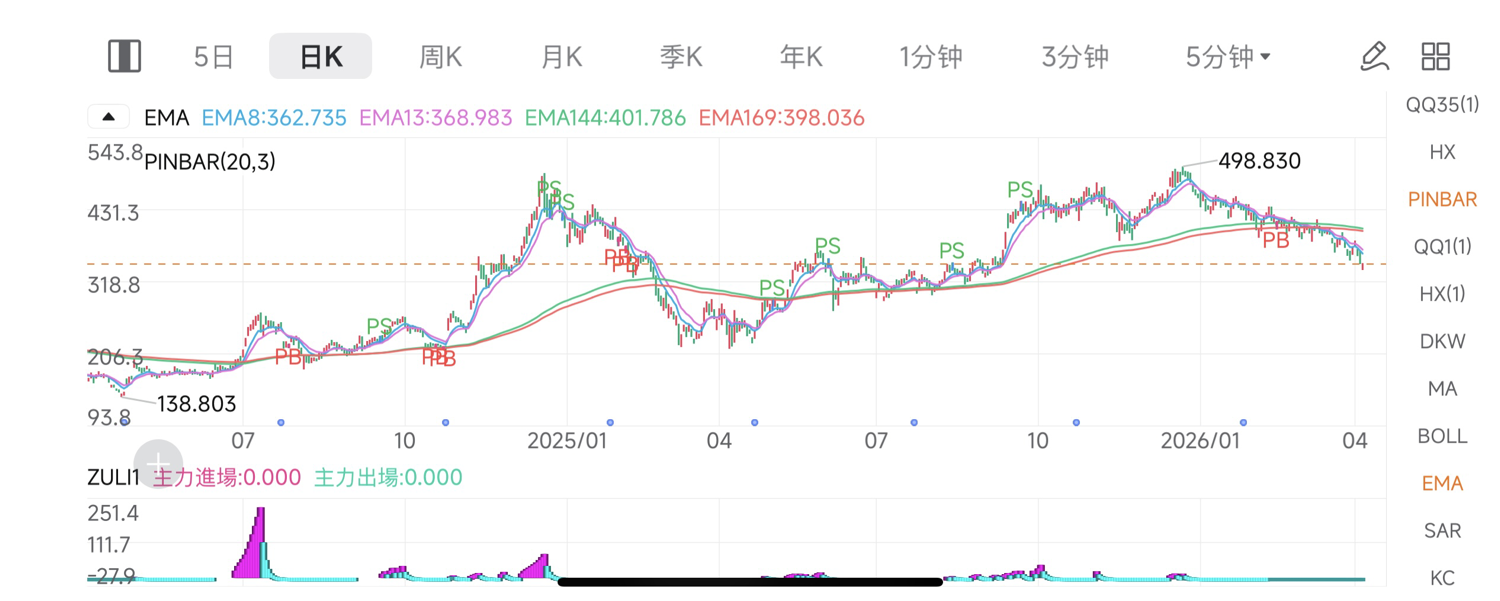Toggle the EMA indicator in sidebar
The width and height of the screenshot is (1500, 601).
[1442, 483]
